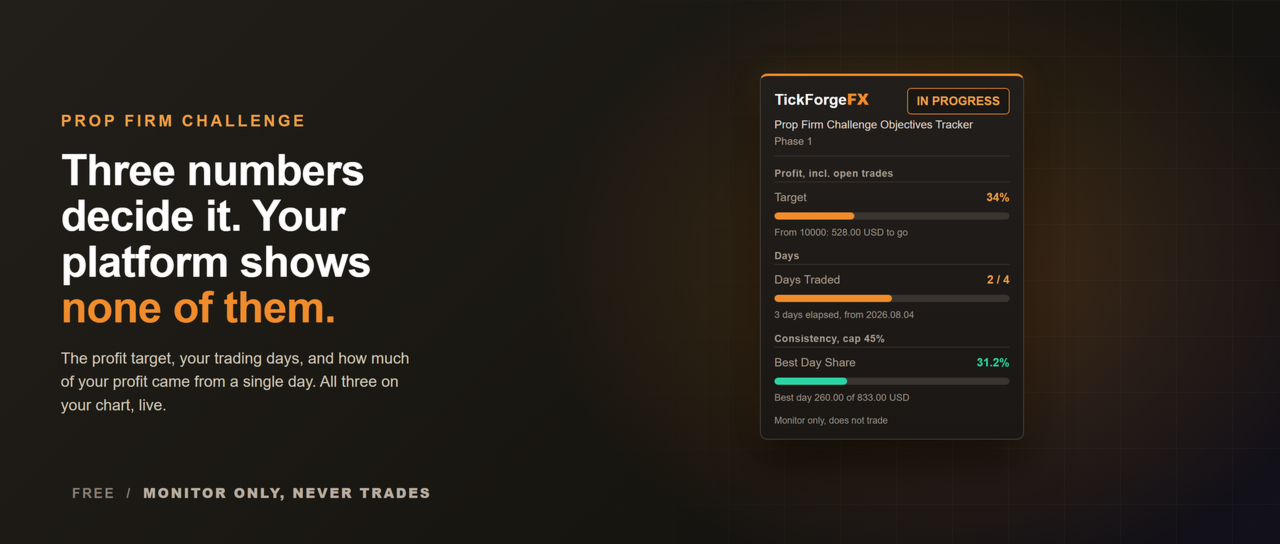Click 'Monitor only, does not trade' footer note
Image resolution: width=1280 pixels, height=544 pixels.
[831, 421]
